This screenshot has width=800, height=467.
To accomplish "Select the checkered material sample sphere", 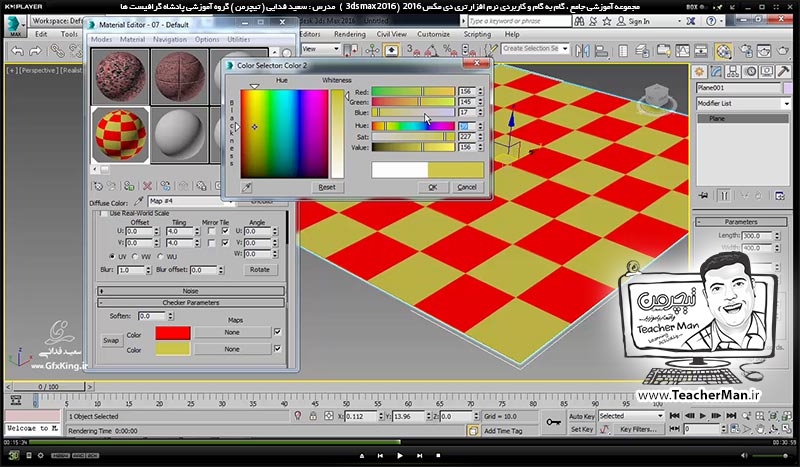I will 120,135.
